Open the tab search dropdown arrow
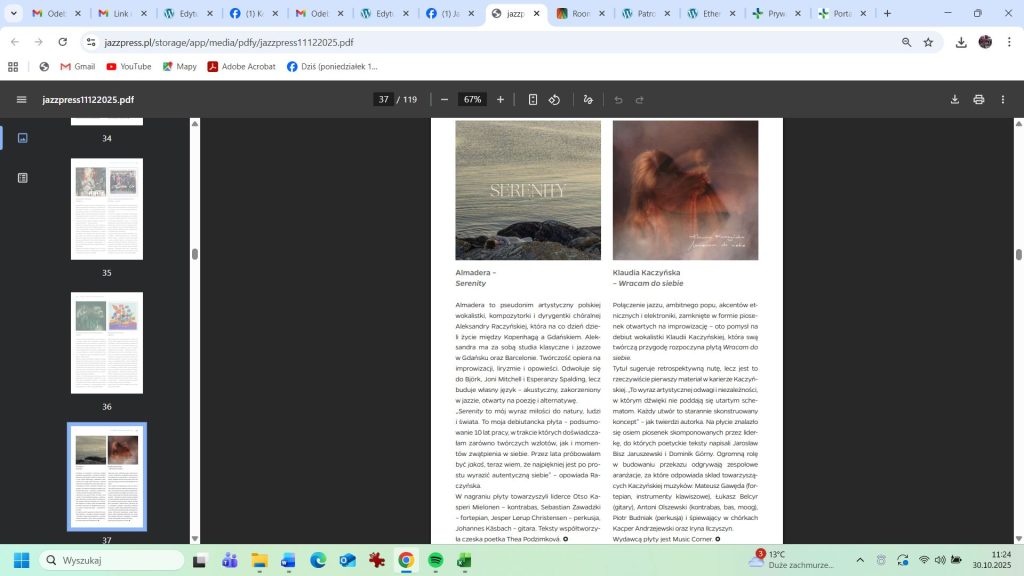1024x576 pixels. [14, 14]
